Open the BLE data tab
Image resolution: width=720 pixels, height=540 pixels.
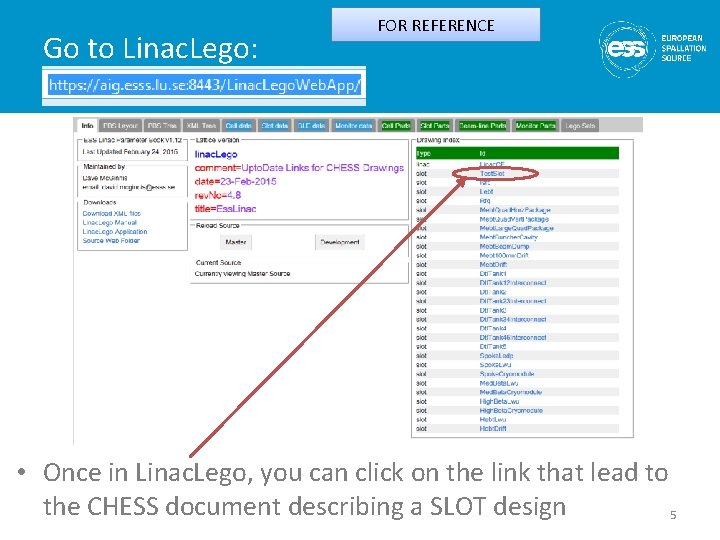tap(311, 125)
